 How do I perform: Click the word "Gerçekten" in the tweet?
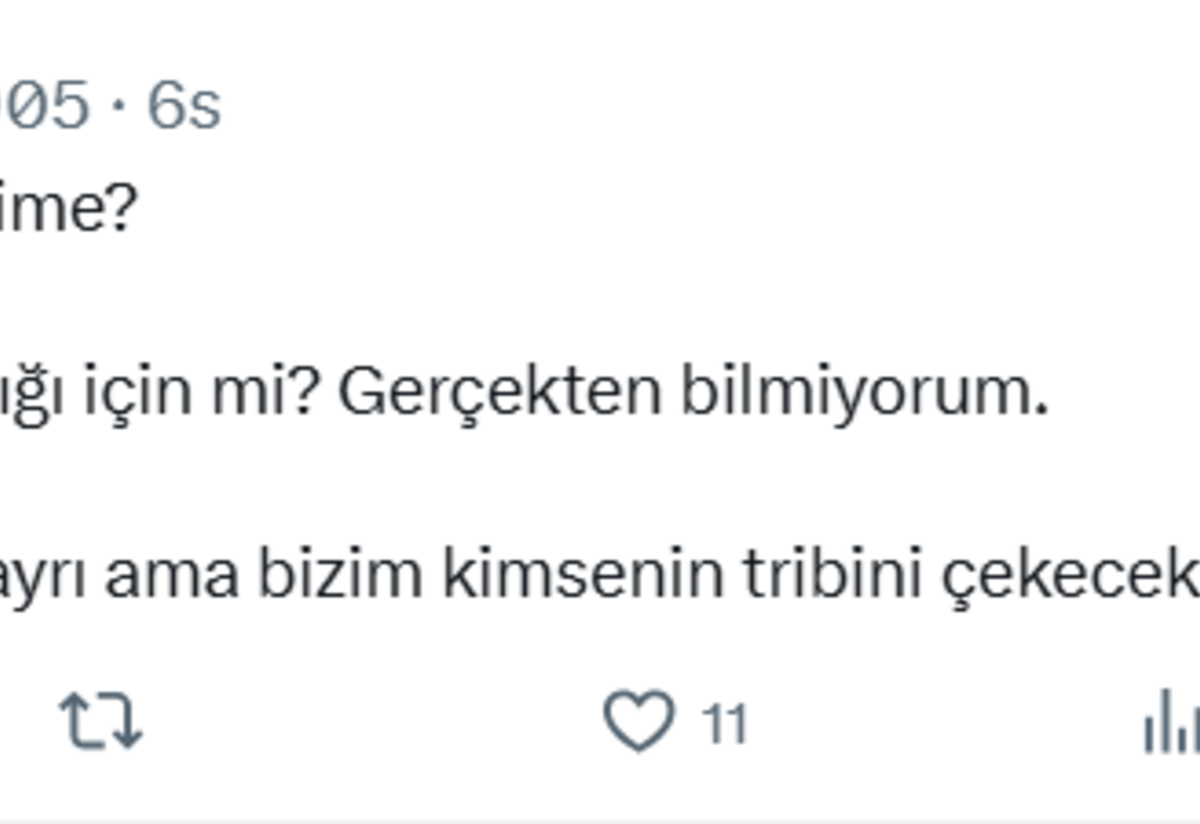[499, 394]
